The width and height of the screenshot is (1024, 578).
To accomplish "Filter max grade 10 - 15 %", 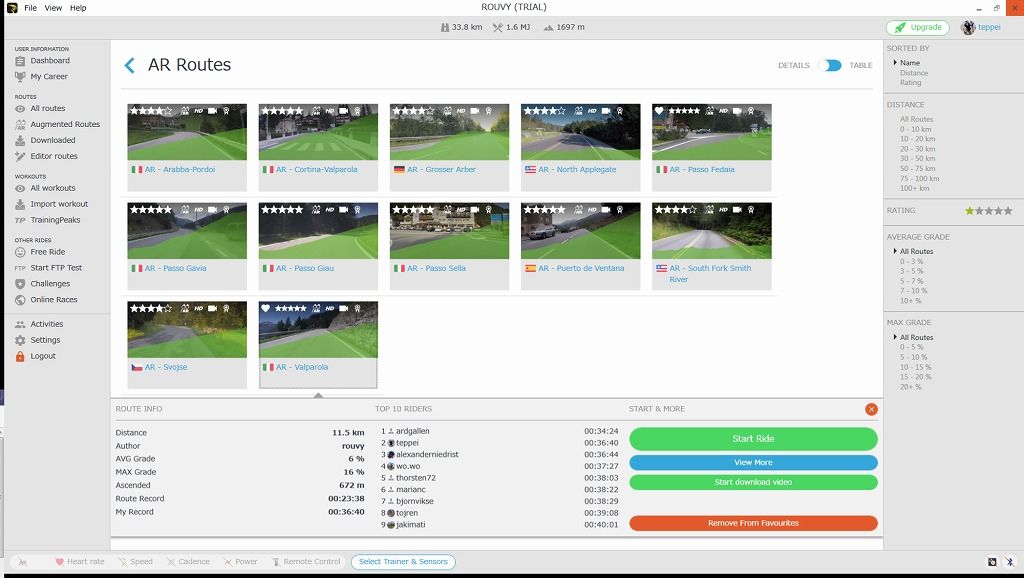I will (914, 367).
